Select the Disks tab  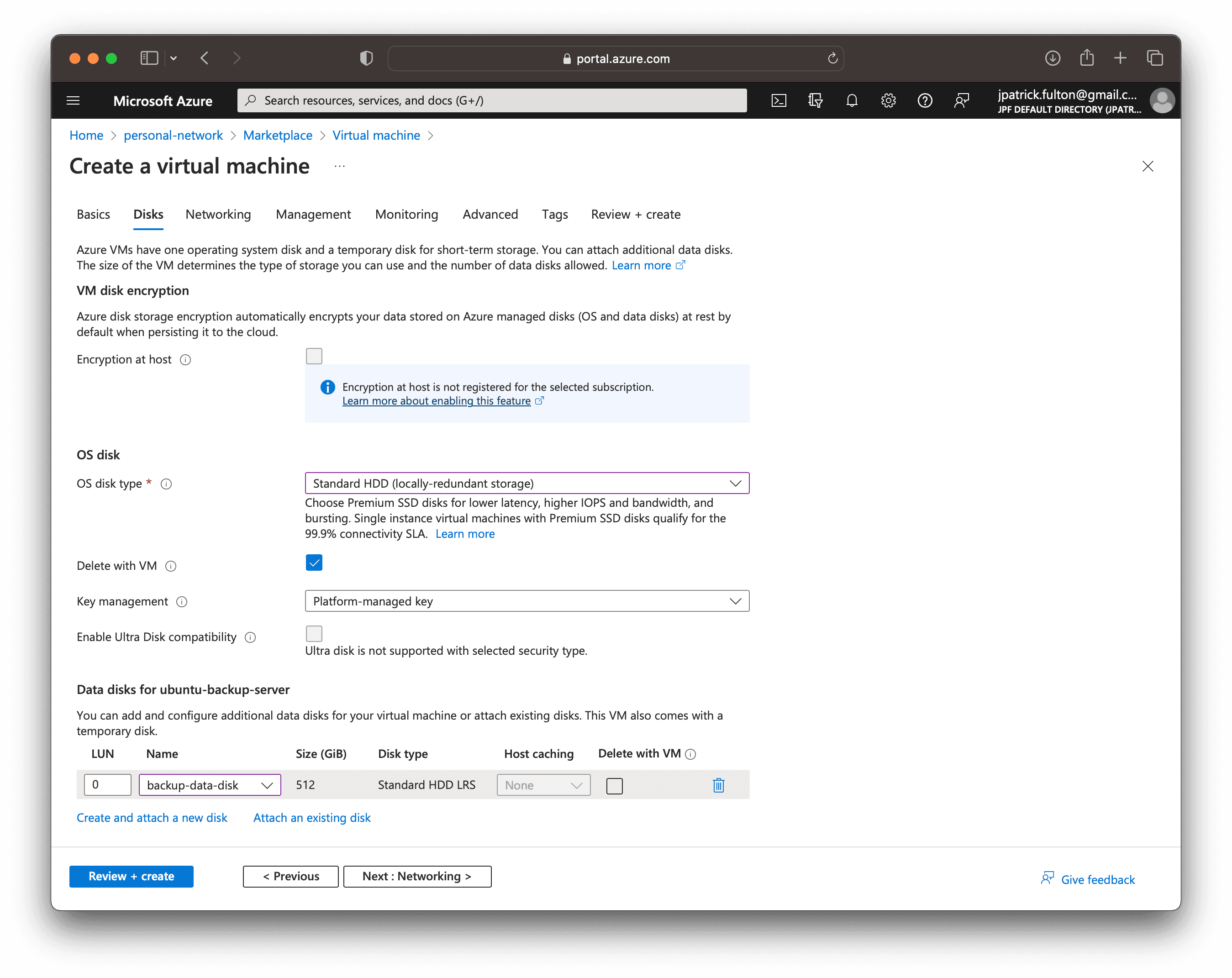point(148,215)
